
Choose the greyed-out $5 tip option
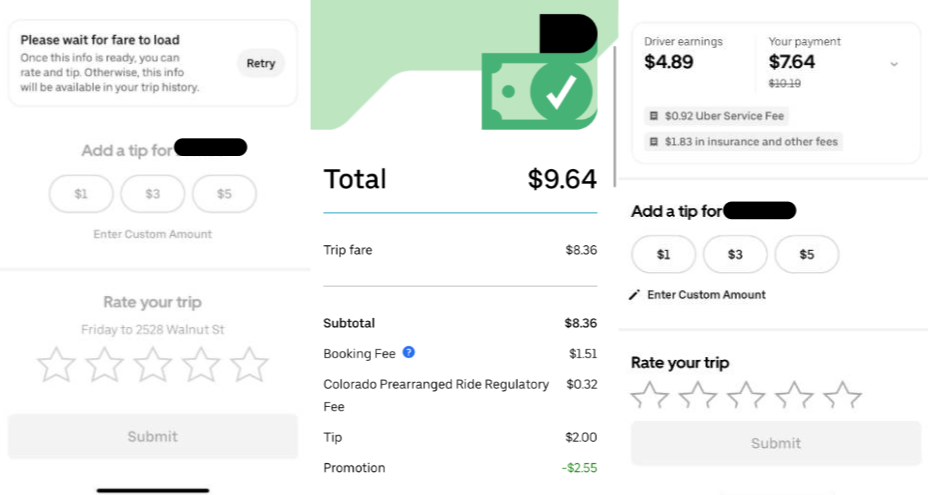point(224,194)
